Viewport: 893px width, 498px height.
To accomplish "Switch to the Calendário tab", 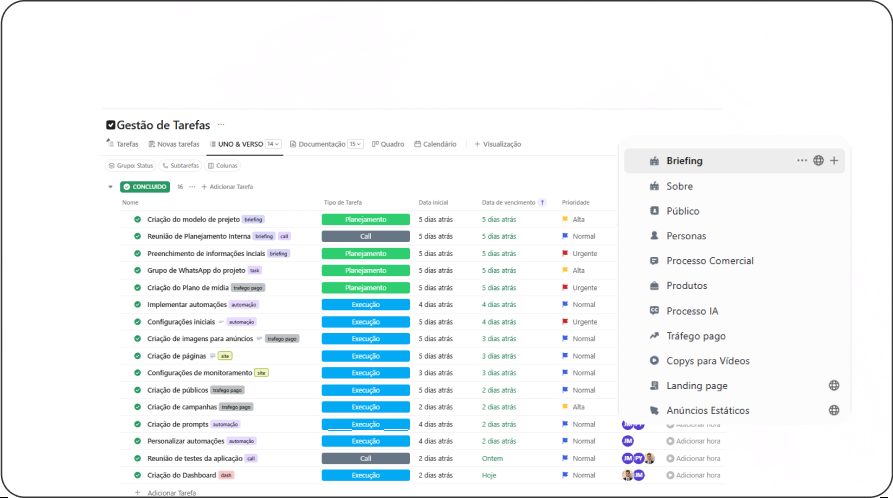I will (x=435, y=144).
